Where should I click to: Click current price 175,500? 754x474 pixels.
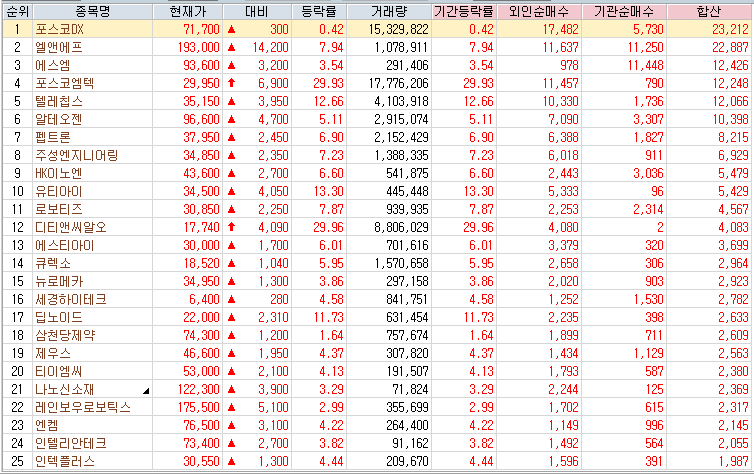click(199, 408)
